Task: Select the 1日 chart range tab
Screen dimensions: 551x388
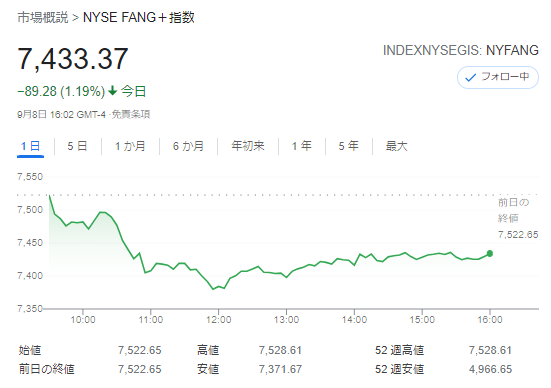Action: click(30, 146)
